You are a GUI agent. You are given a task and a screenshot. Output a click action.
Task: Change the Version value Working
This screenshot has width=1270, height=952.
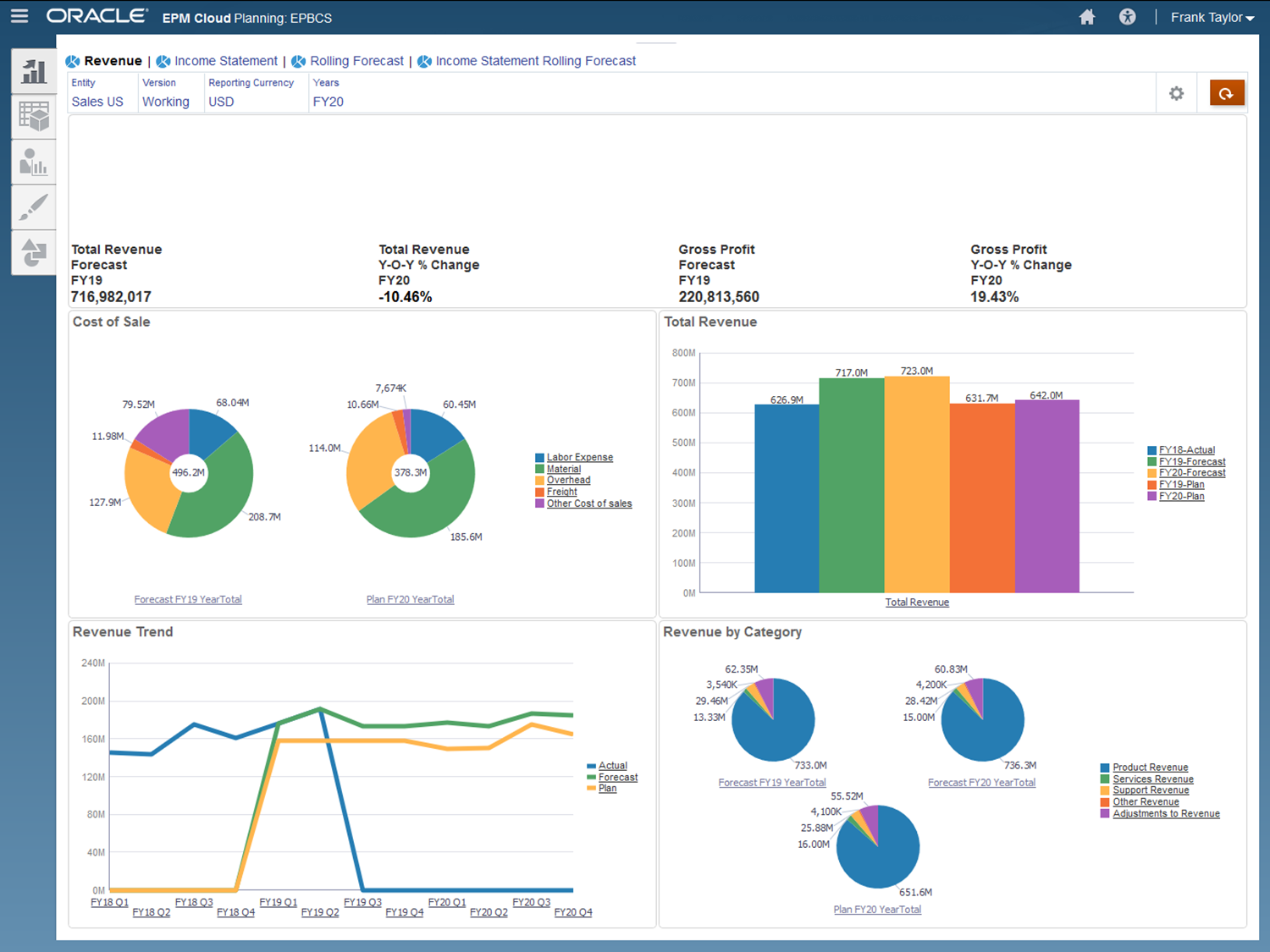166,102
